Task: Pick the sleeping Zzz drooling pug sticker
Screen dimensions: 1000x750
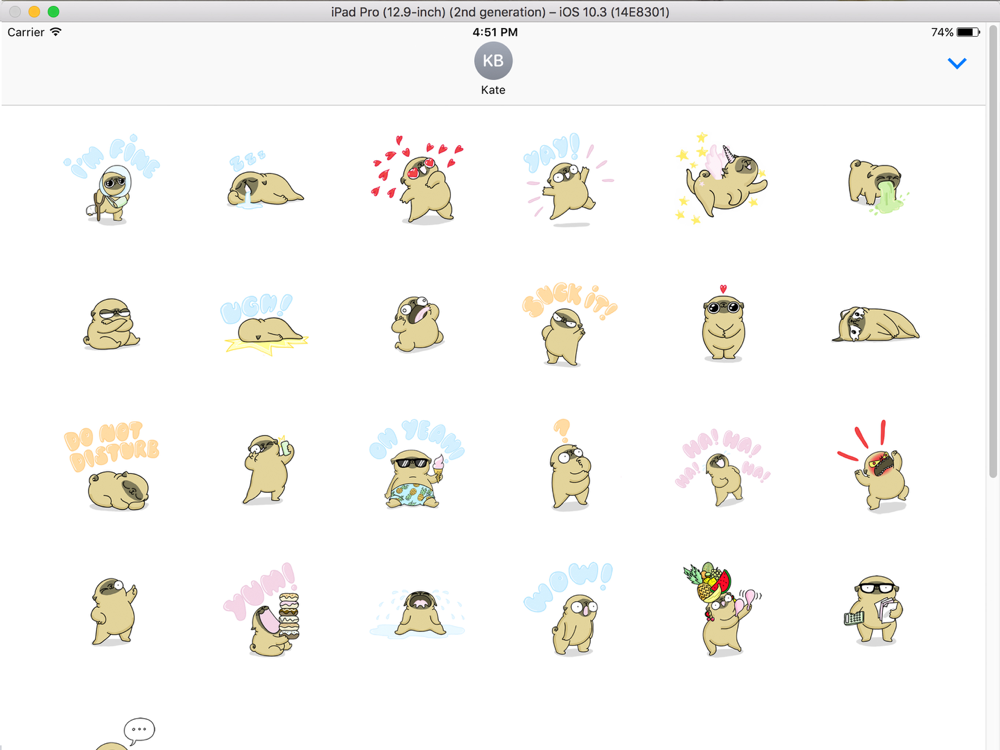Action: (265, 180)
